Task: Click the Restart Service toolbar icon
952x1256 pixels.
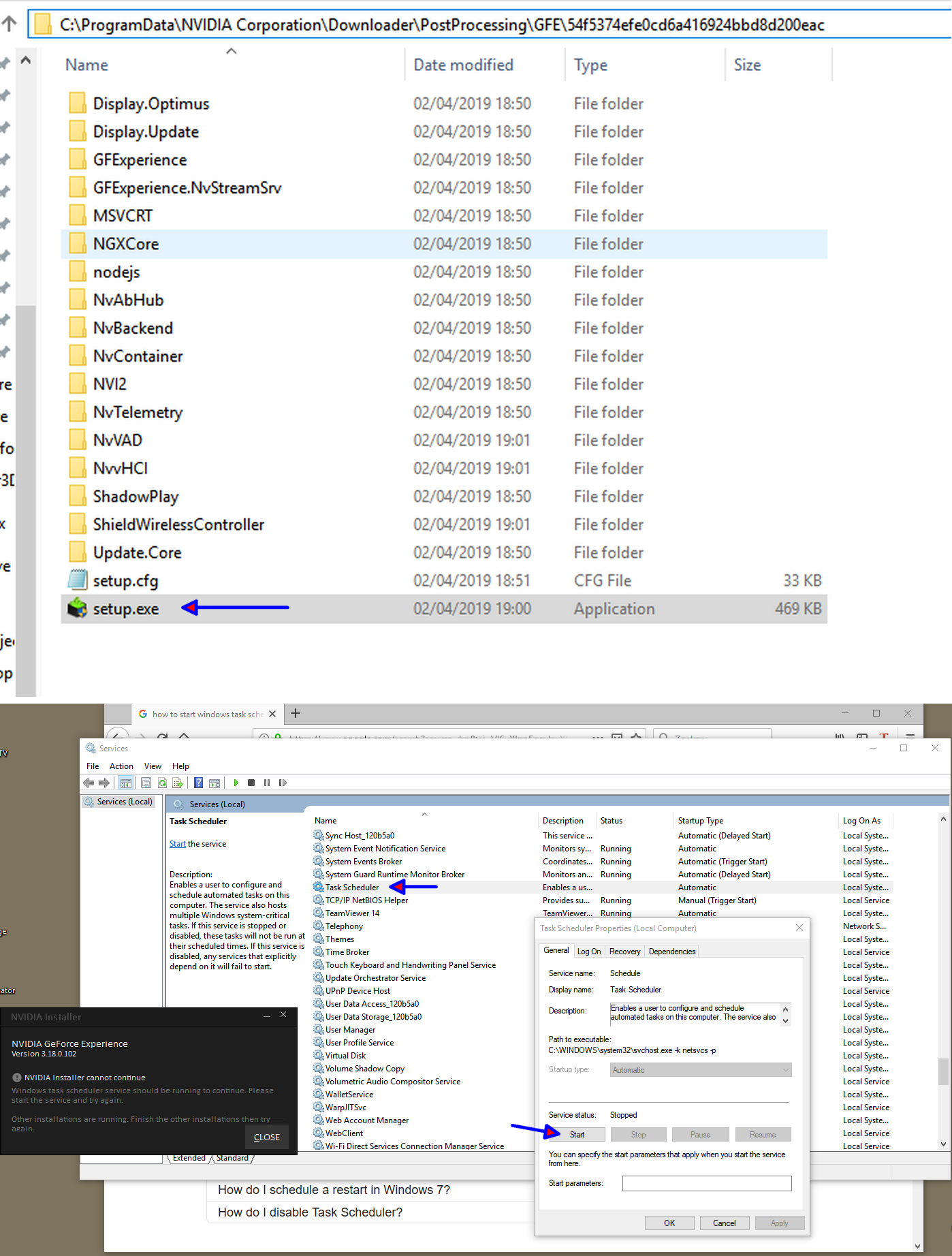Action: [x=283, y=783]
